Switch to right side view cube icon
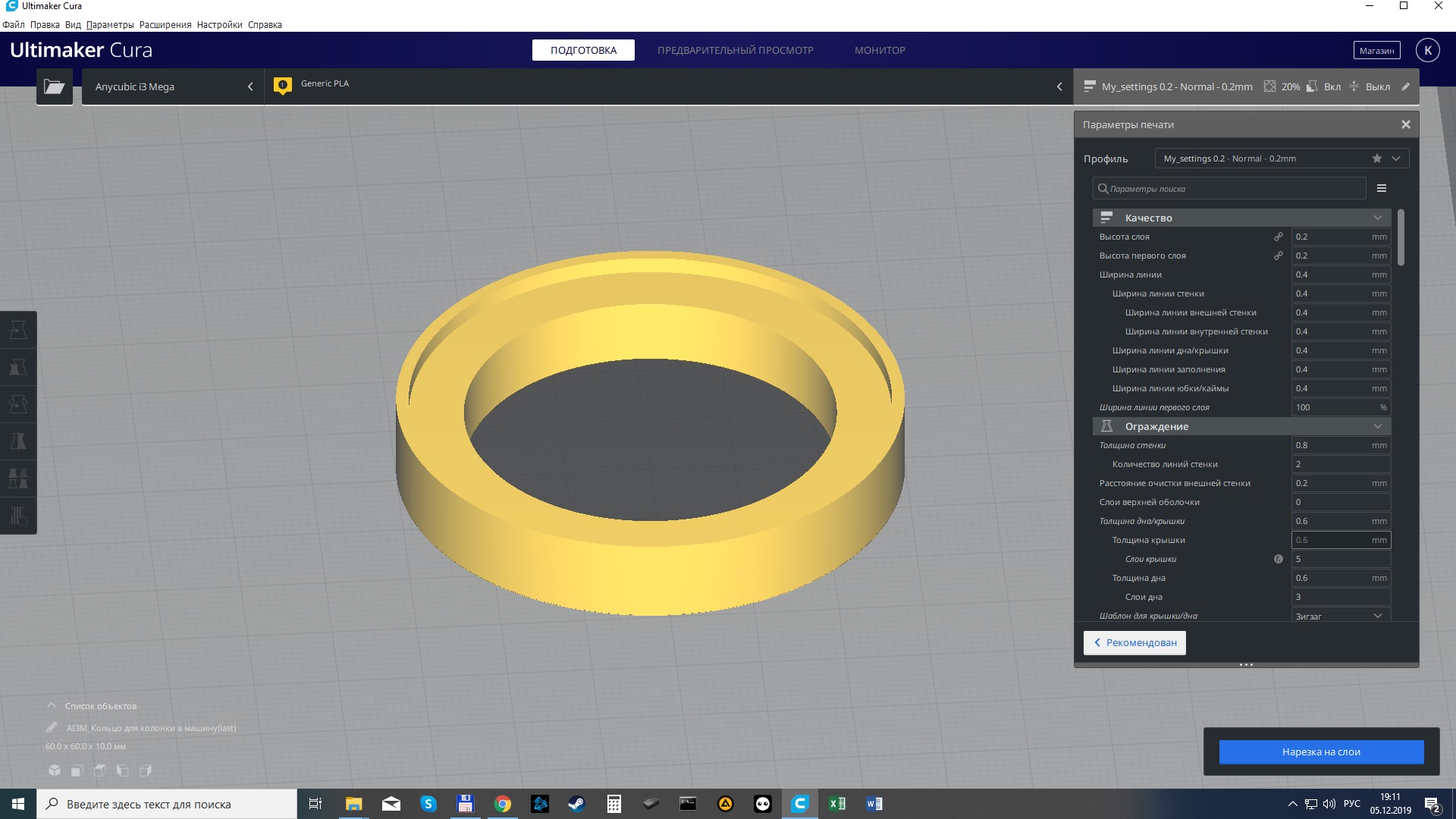 [146, 770]
